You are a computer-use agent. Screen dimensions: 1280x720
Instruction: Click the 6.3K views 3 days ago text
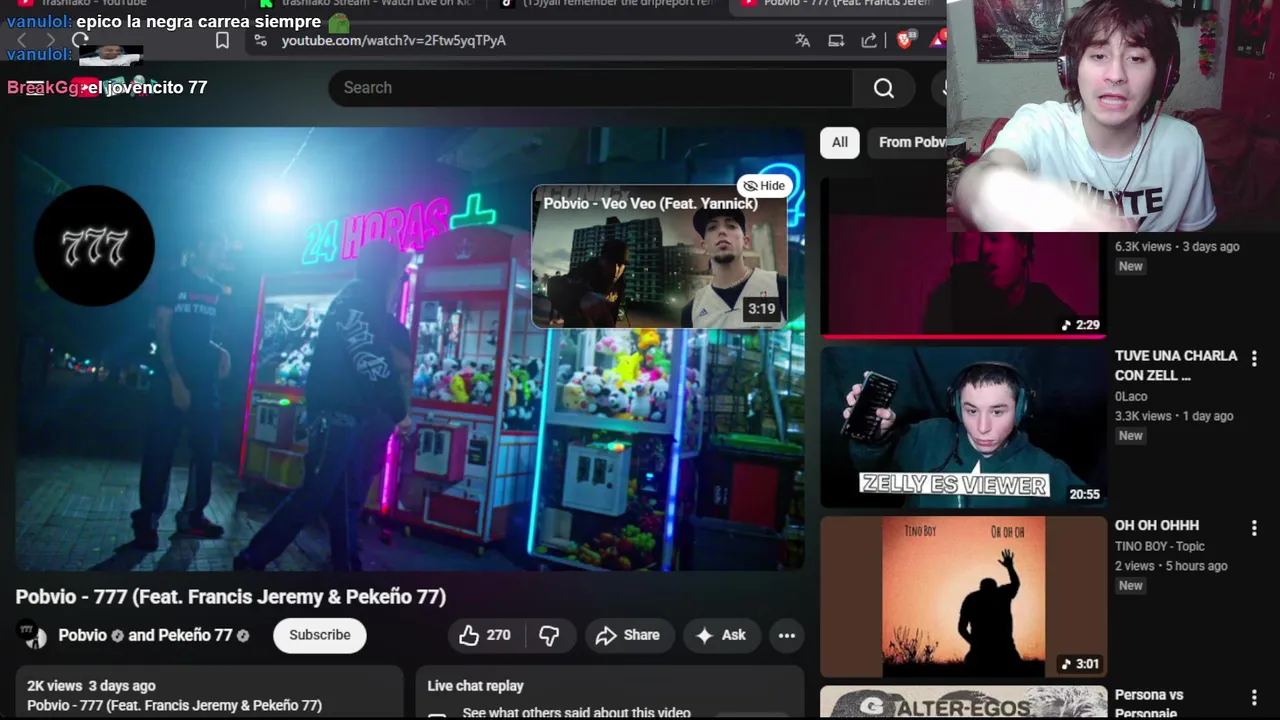1177,246
